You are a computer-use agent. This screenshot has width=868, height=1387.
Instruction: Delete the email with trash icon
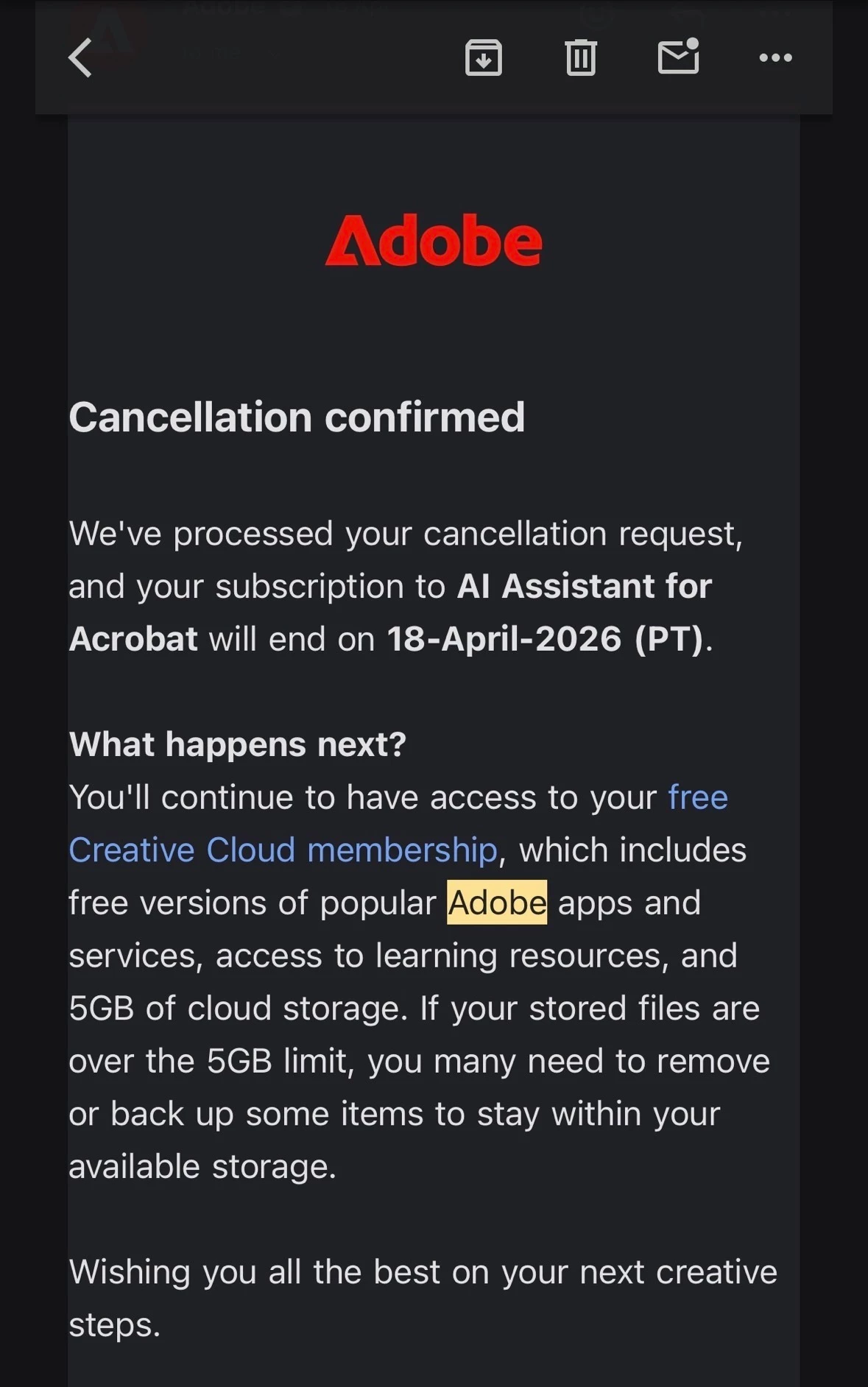coord(581,57)
